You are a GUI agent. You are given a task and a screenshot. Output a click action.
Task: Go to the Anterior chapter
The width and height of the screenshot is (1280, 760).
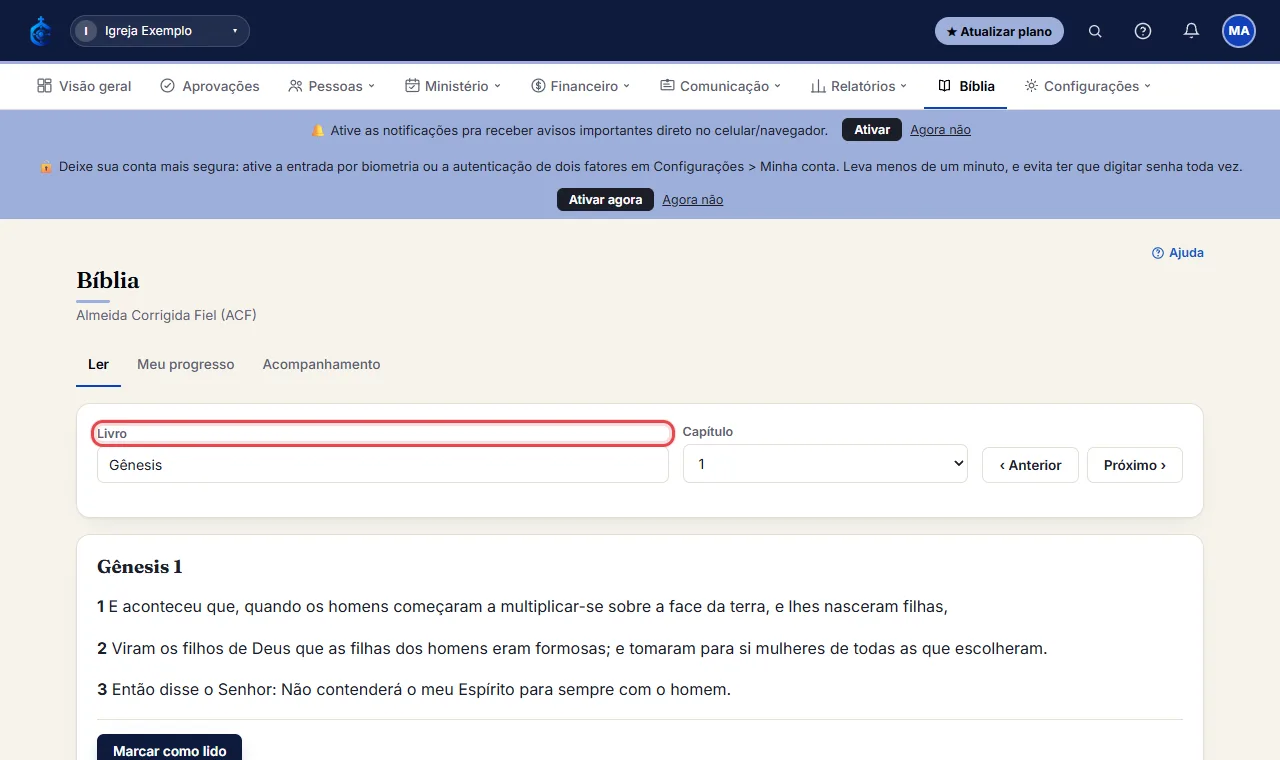[1030, 465]
